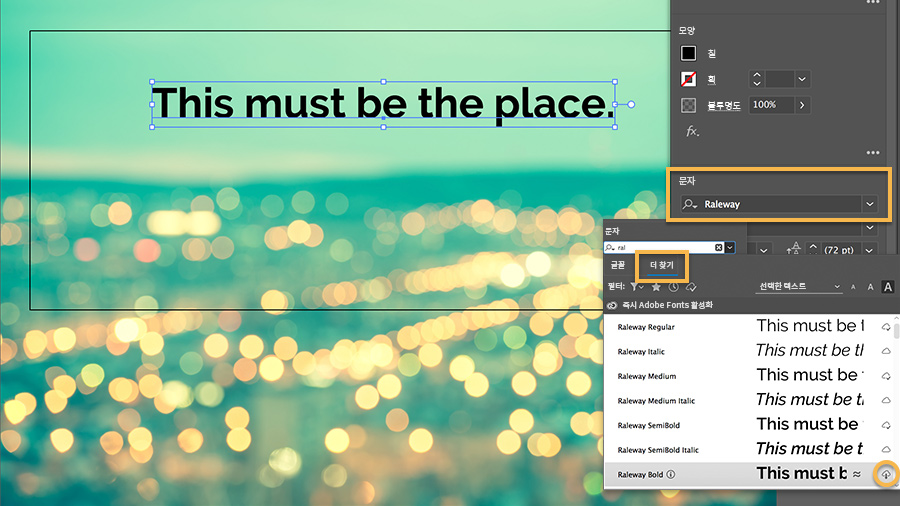The height and width of the screenshot is (506, 900).
Task: Click 즉시 Adobe Fonts 활성화 label
Action: [x=668, y=305]
